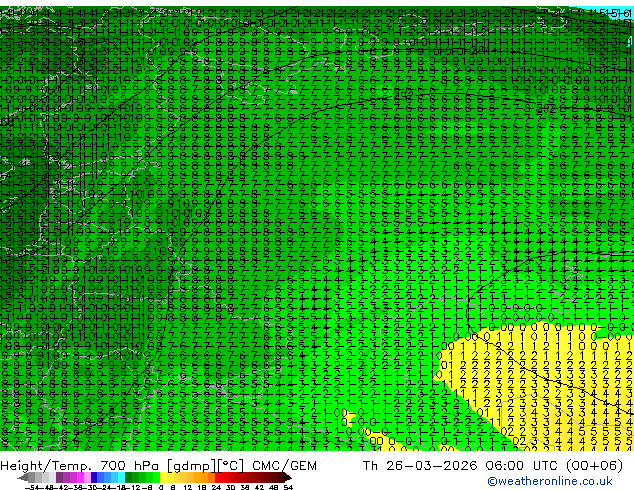Click the '12' label under the color scale
The height and width of the screenshot is (490, 634).
(x=188, y=487)
